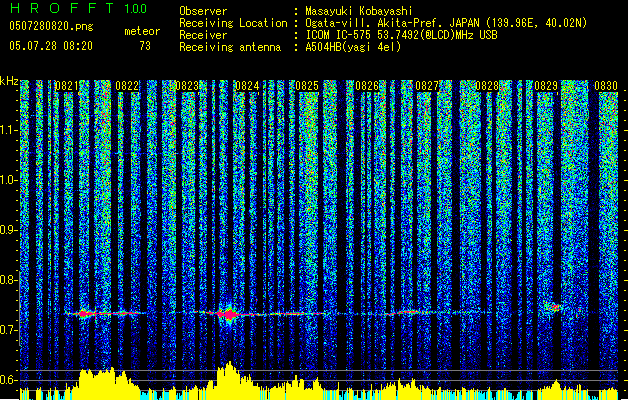Click the meteor label
629x400 pixels.
[x=142, y=31]
